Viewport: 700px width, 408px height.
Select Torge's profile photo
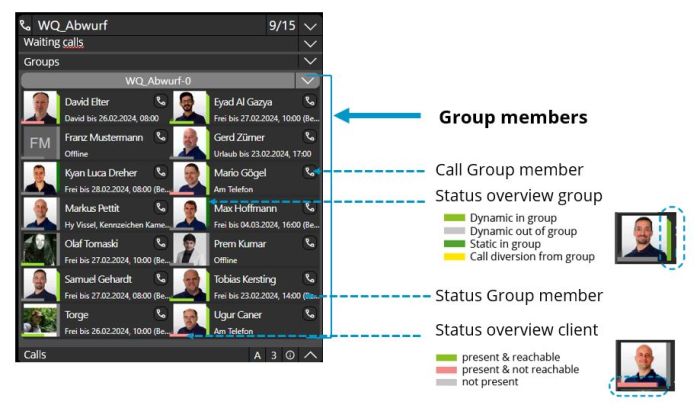pos(40,321)
